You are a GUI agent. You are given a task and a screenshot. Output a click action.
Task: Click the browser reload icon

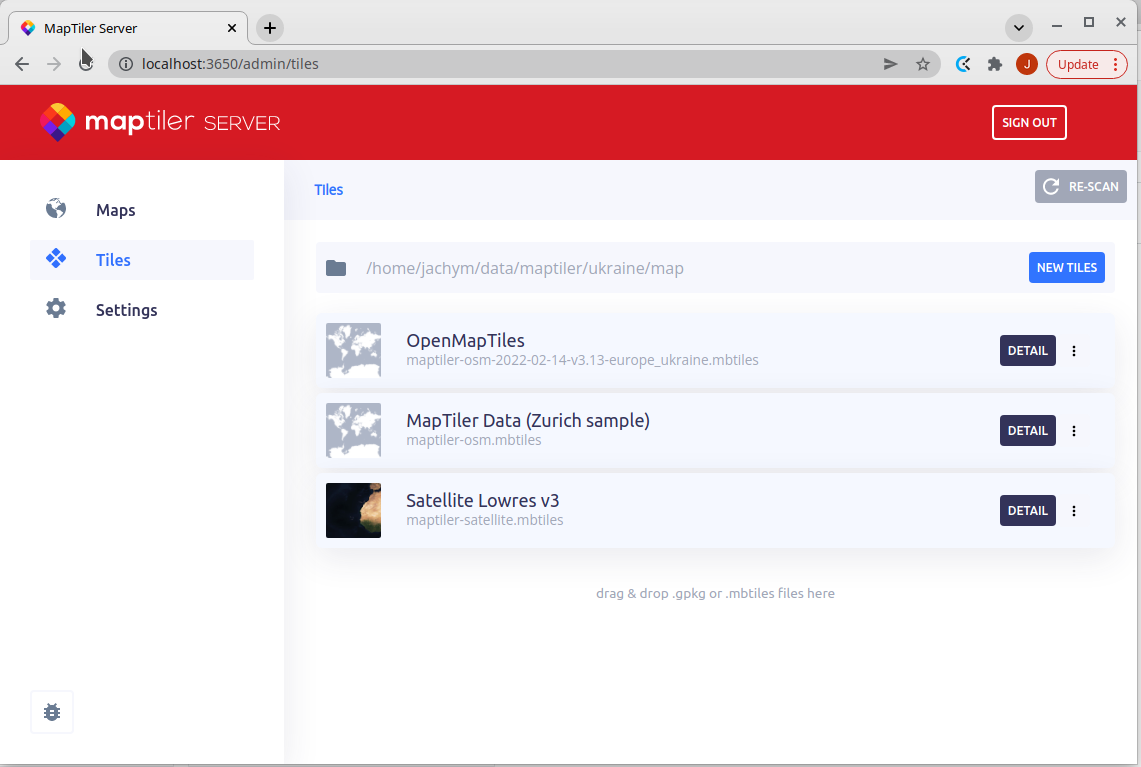coord(86,64)
